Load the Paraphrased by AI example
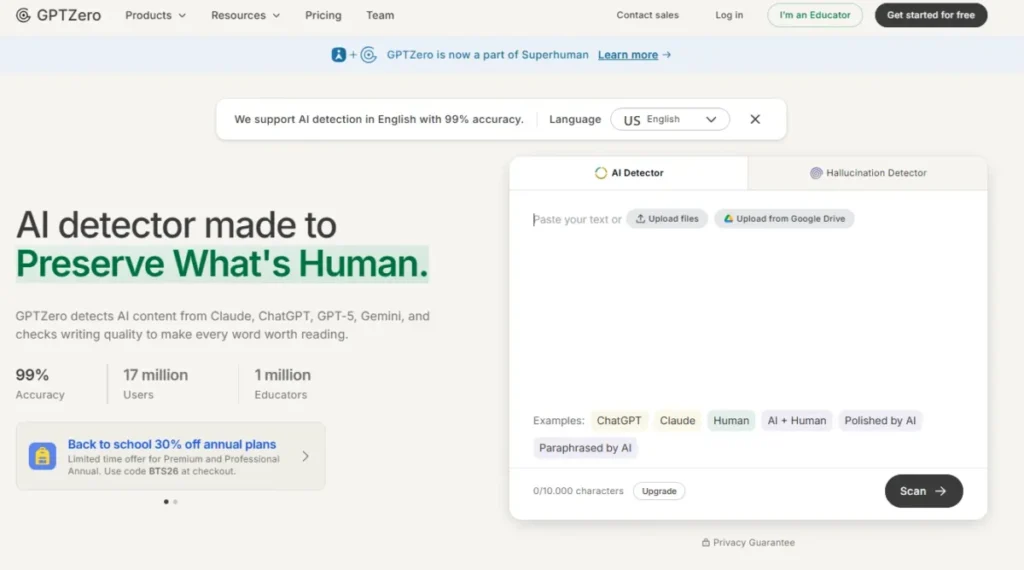 (585, 448)
